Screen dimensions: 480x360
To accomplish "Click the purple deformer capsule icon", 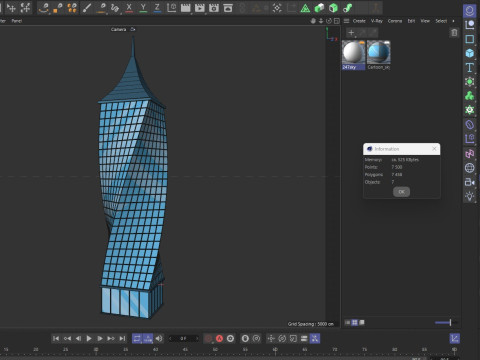I will pos(470,125).
